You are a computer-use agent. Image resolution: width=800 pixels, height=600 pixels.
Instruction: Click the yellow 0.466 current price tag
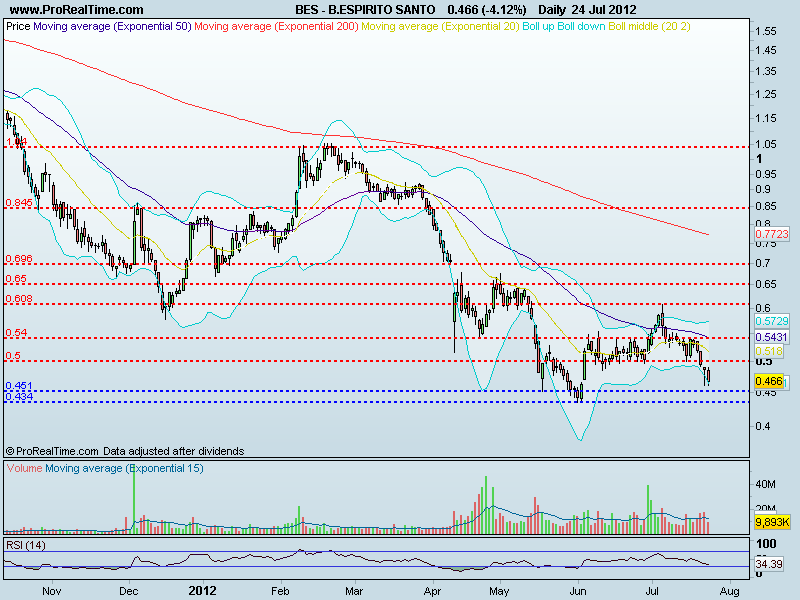pos(769,381)
